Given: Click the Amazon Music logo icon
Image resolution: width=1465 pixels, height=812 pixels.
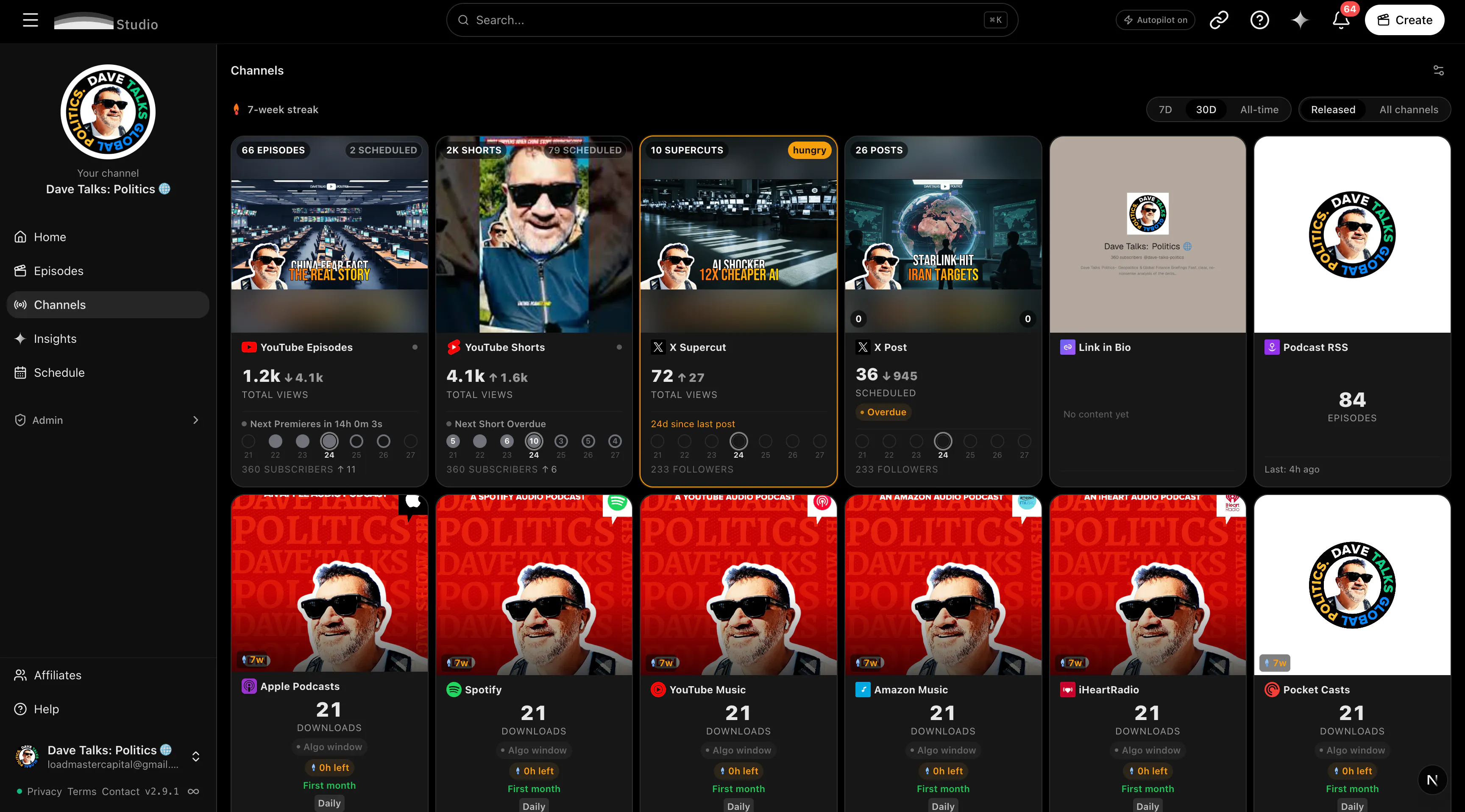Looking at the screenshot, I should coord(863,689).
